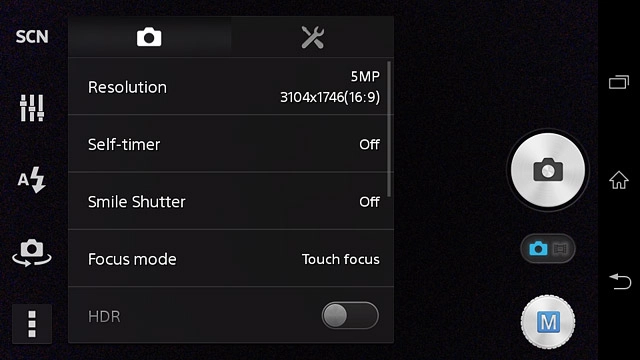Switch to the wrench tools settings tab
Viewport: 640px width, 360px height.
pos(312,37)
